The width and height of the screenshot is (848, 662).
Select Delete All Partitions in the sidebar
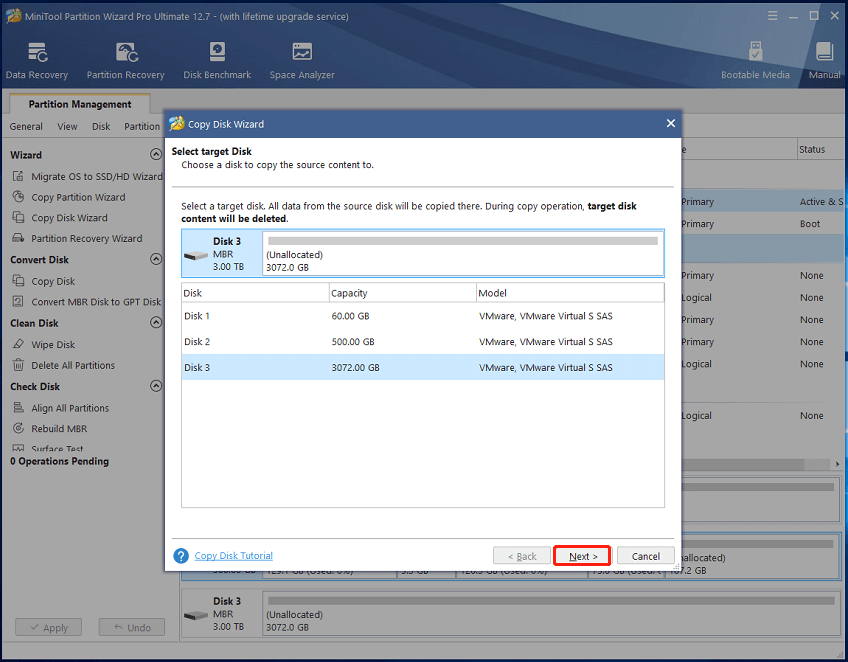[73, 365]
